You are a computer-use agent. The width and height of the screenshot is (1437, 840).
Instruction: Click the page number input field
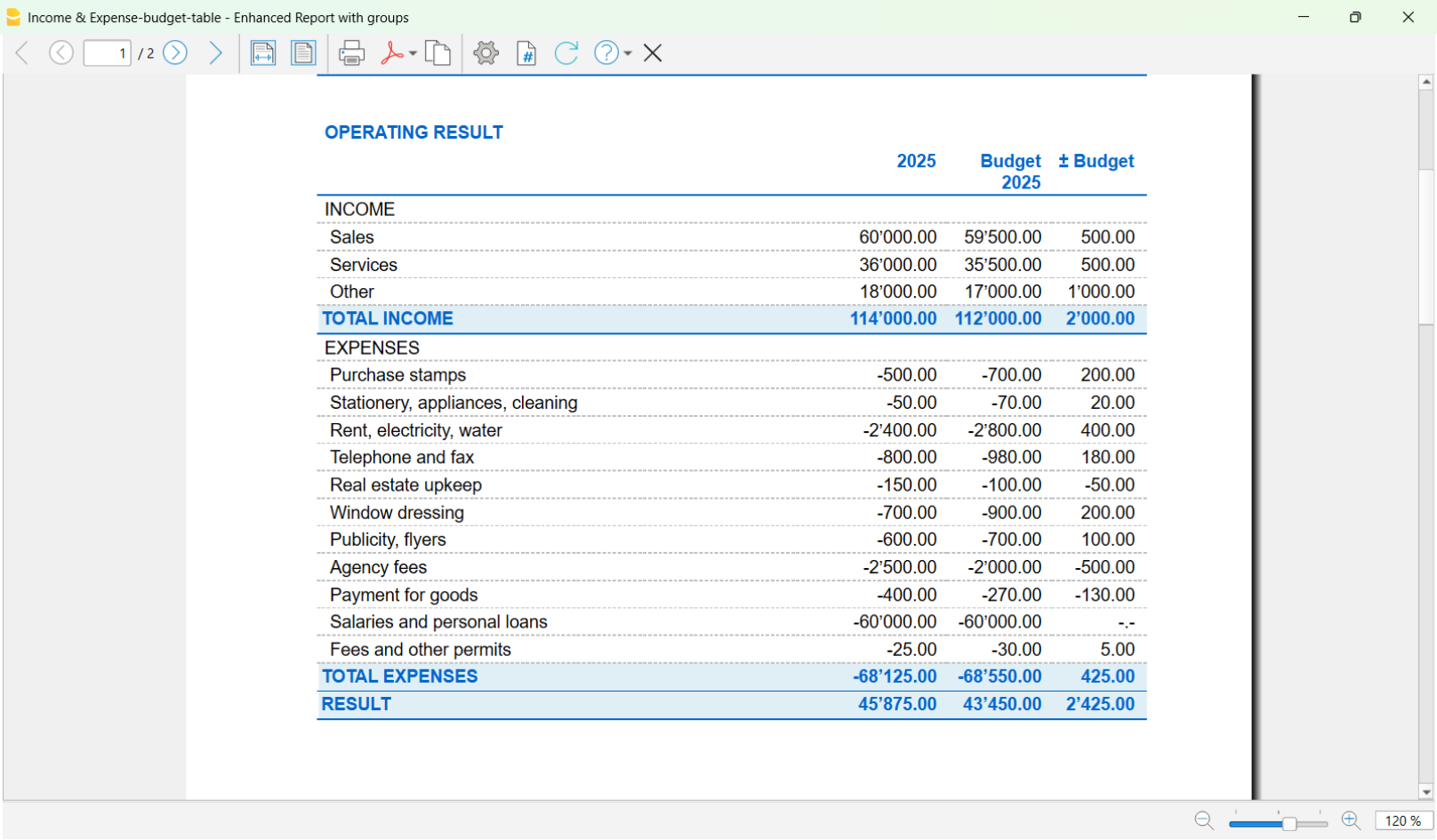pos(108,53)
